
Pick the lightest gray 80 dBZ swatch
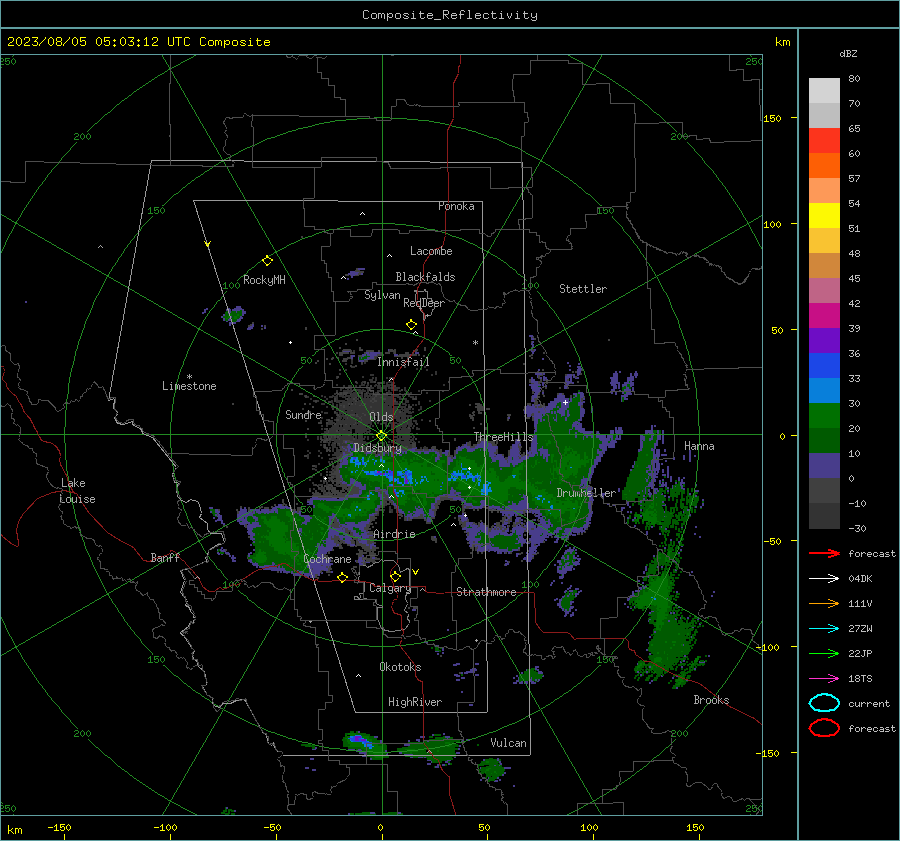tap(824, 90)
